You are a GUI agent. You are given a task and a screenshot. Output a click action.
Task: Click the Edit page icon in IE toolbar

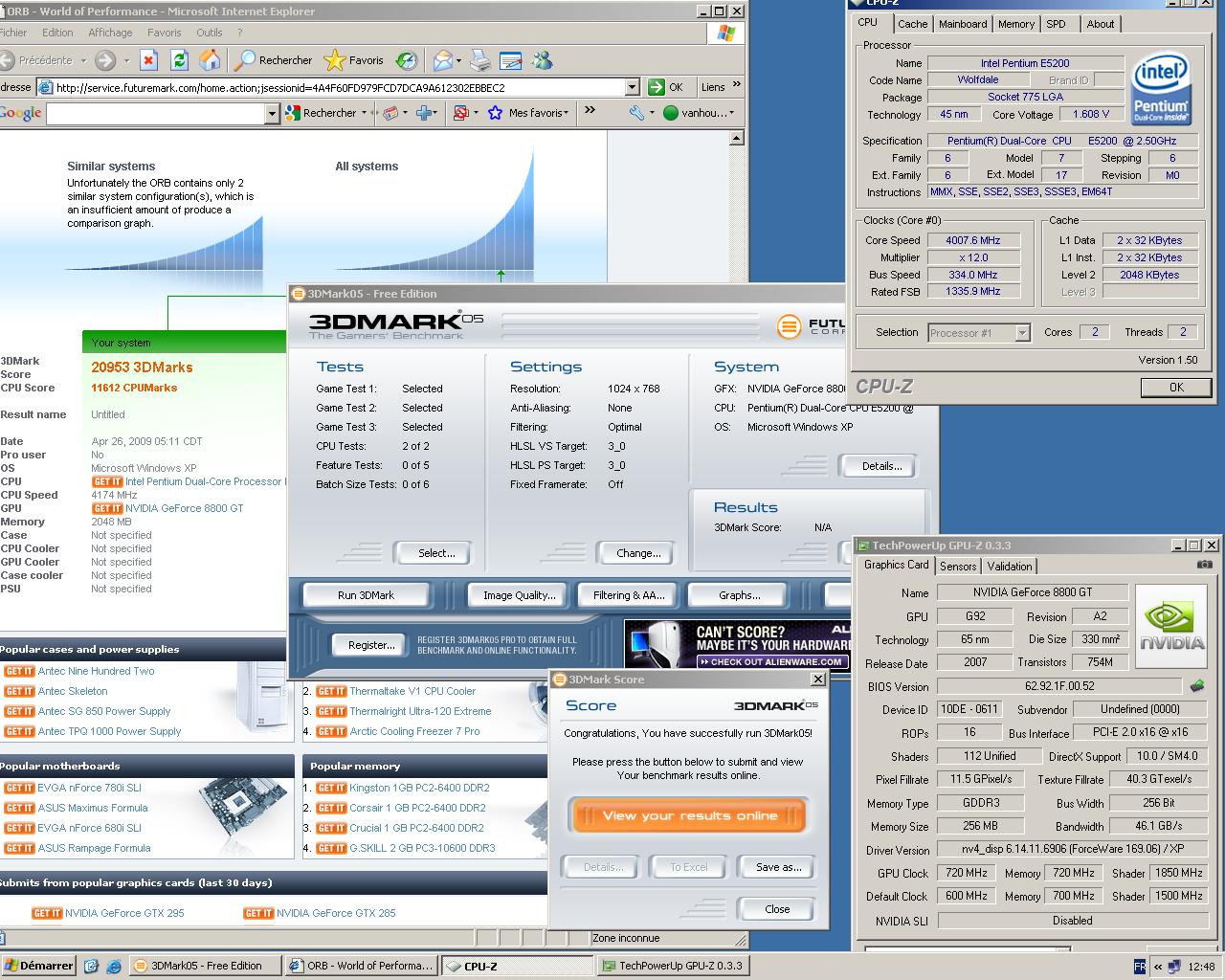click(x=510, y=60)
